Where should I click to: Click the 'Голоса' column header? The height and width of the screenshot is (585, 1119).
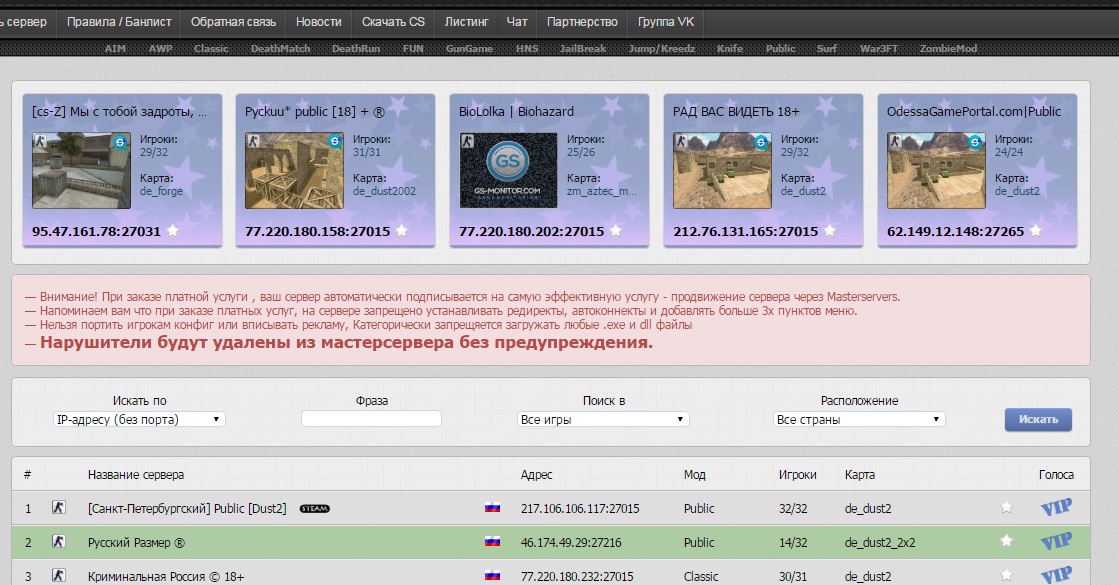[1056, 474]
